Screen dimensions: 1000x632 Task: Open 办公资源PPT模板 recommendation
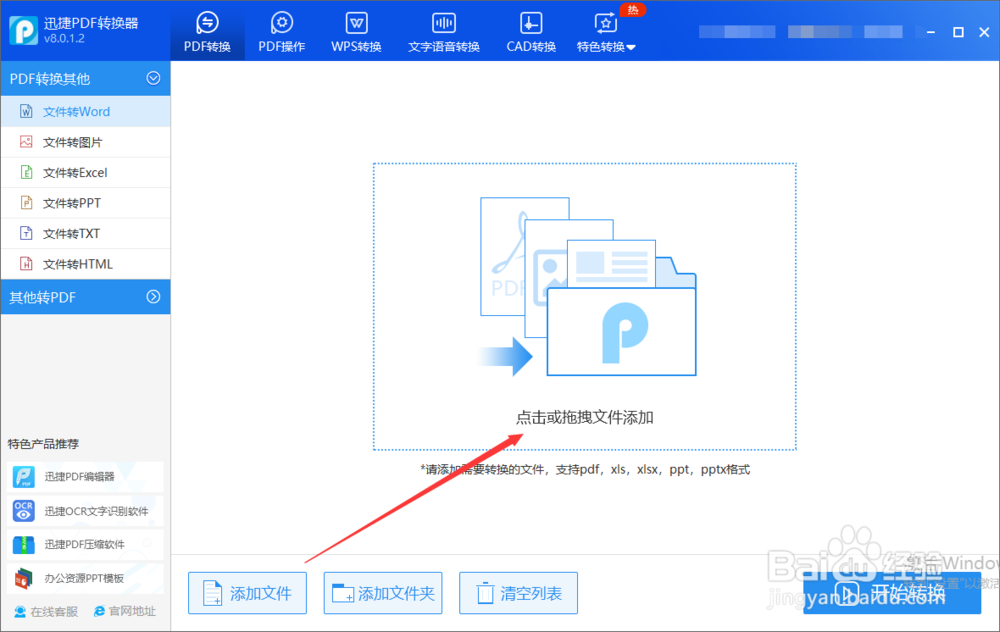tap(85, 578)
